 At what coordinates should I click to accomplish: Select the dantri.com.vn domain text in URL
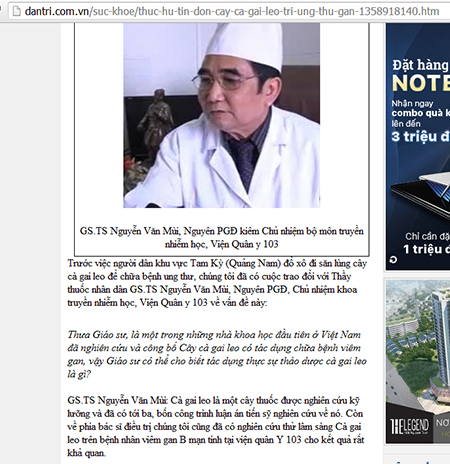(x=57, y=11)
